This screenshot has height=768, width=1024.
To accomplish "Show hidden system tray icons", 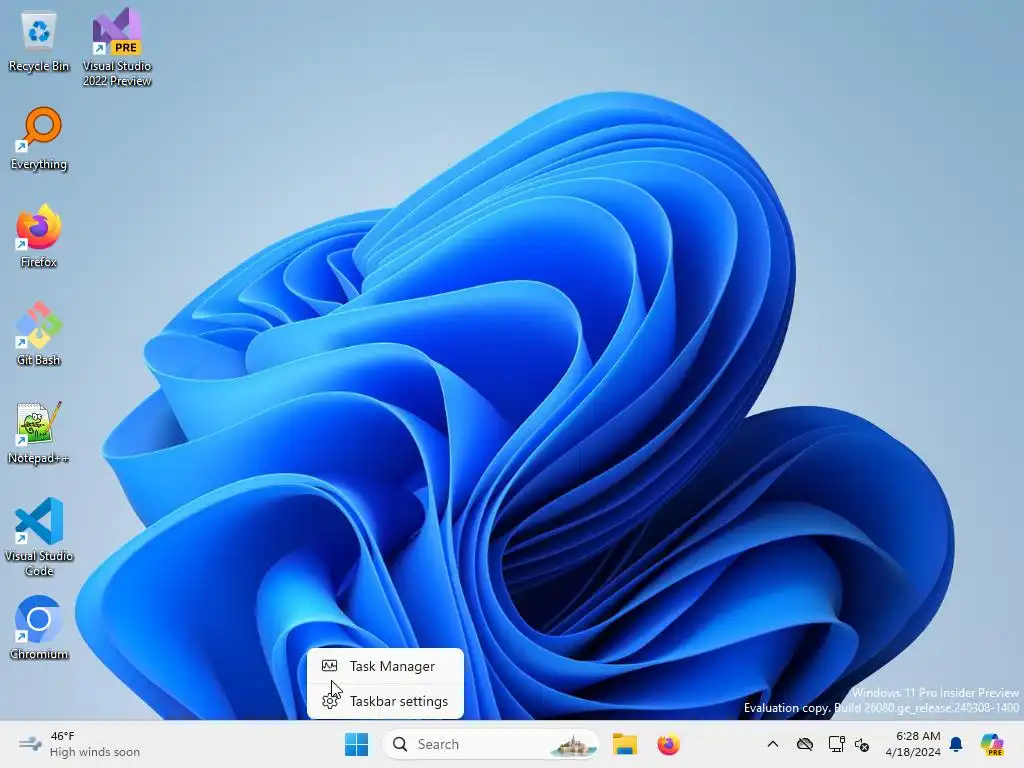I will click(773, 744).
